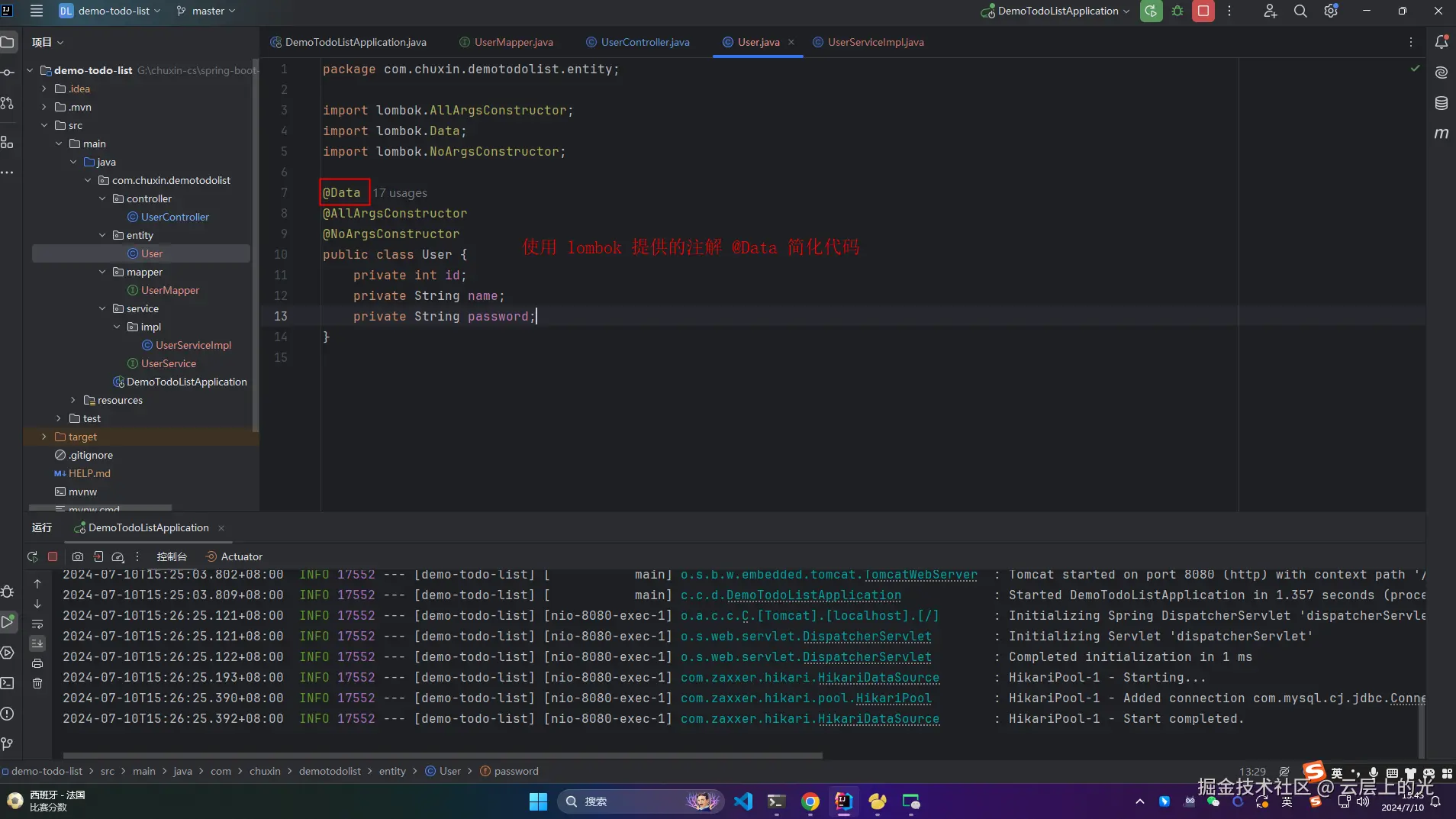Viewport: 1456px width, 819px height.
Task: Jump down the stack trace with down arrow
Action: 37,604
